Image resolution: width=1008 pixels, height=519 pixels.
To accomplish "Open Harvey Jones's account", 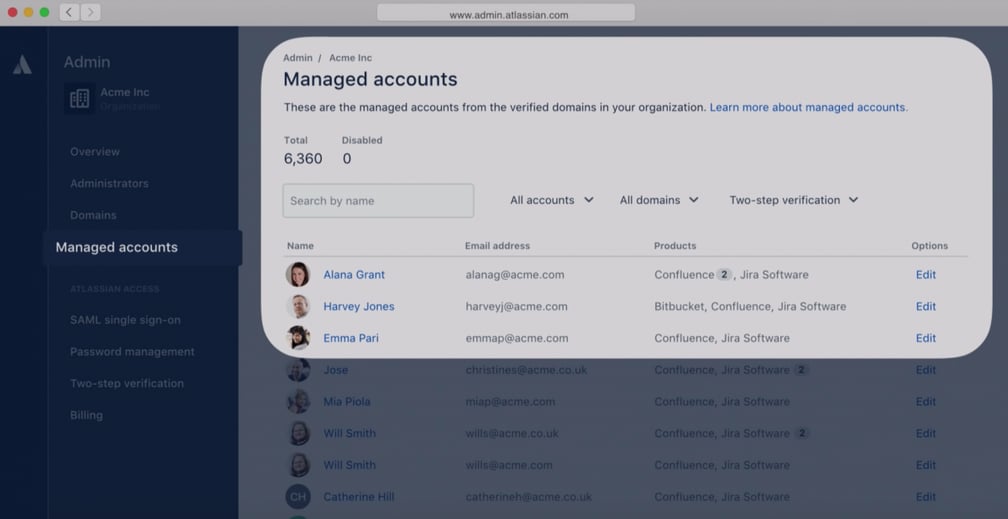I will (x=359, y=306).
